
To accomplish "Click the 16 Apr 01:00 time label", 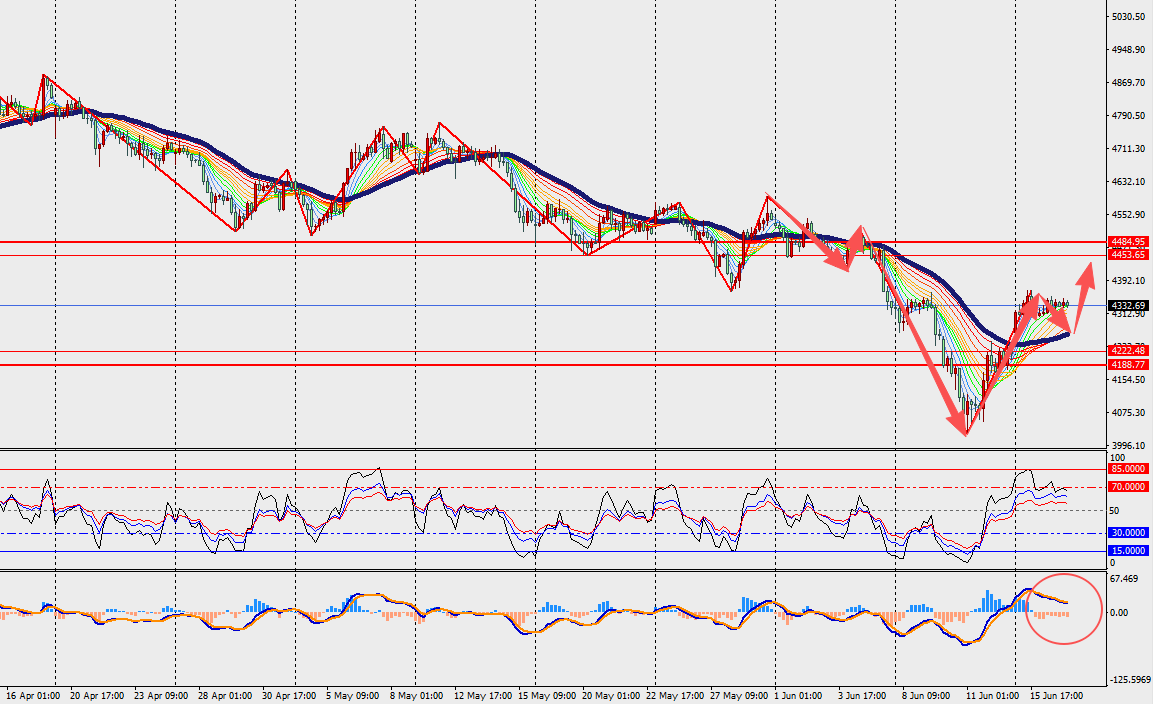I will coord(33,695).
